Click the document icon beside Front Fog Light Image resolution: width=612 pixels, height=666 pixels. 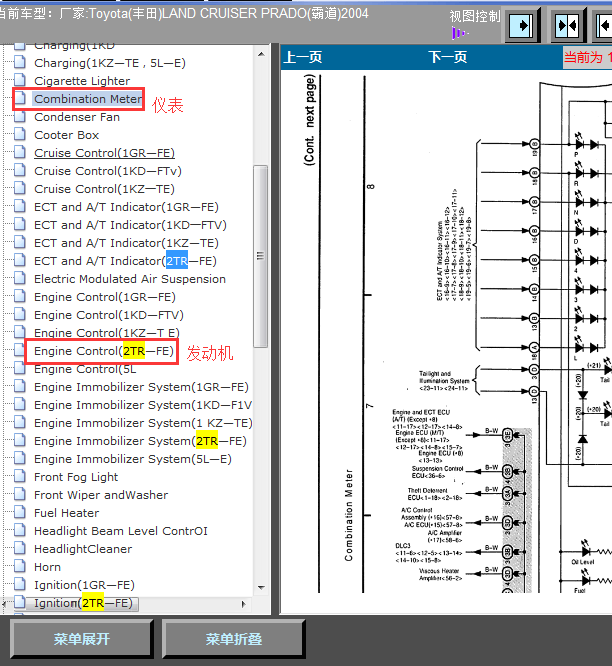tap(20, 476)
